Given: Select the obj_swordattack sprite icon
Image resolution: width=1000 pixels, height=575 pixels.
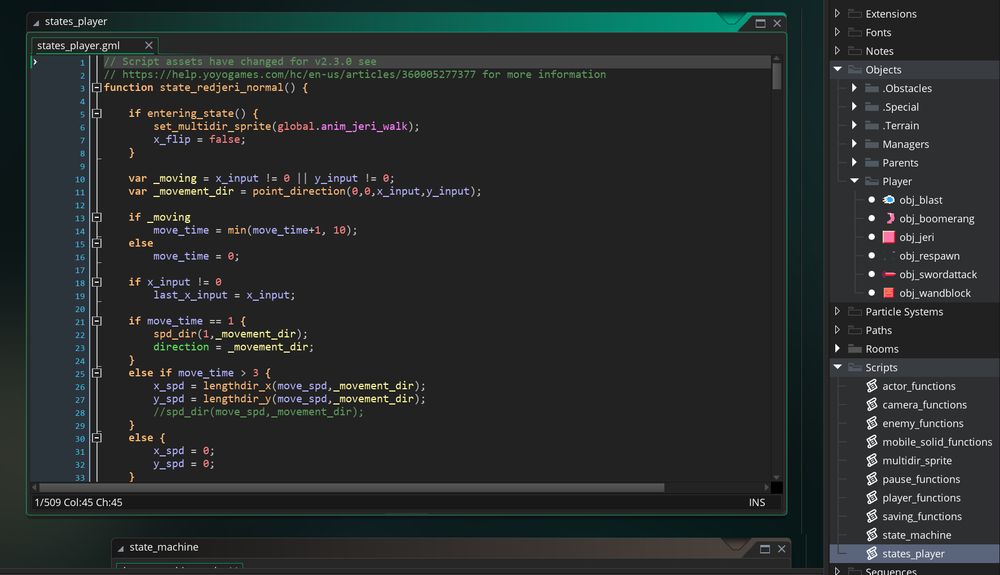Looking at the screenshot, I should [888, 275].
